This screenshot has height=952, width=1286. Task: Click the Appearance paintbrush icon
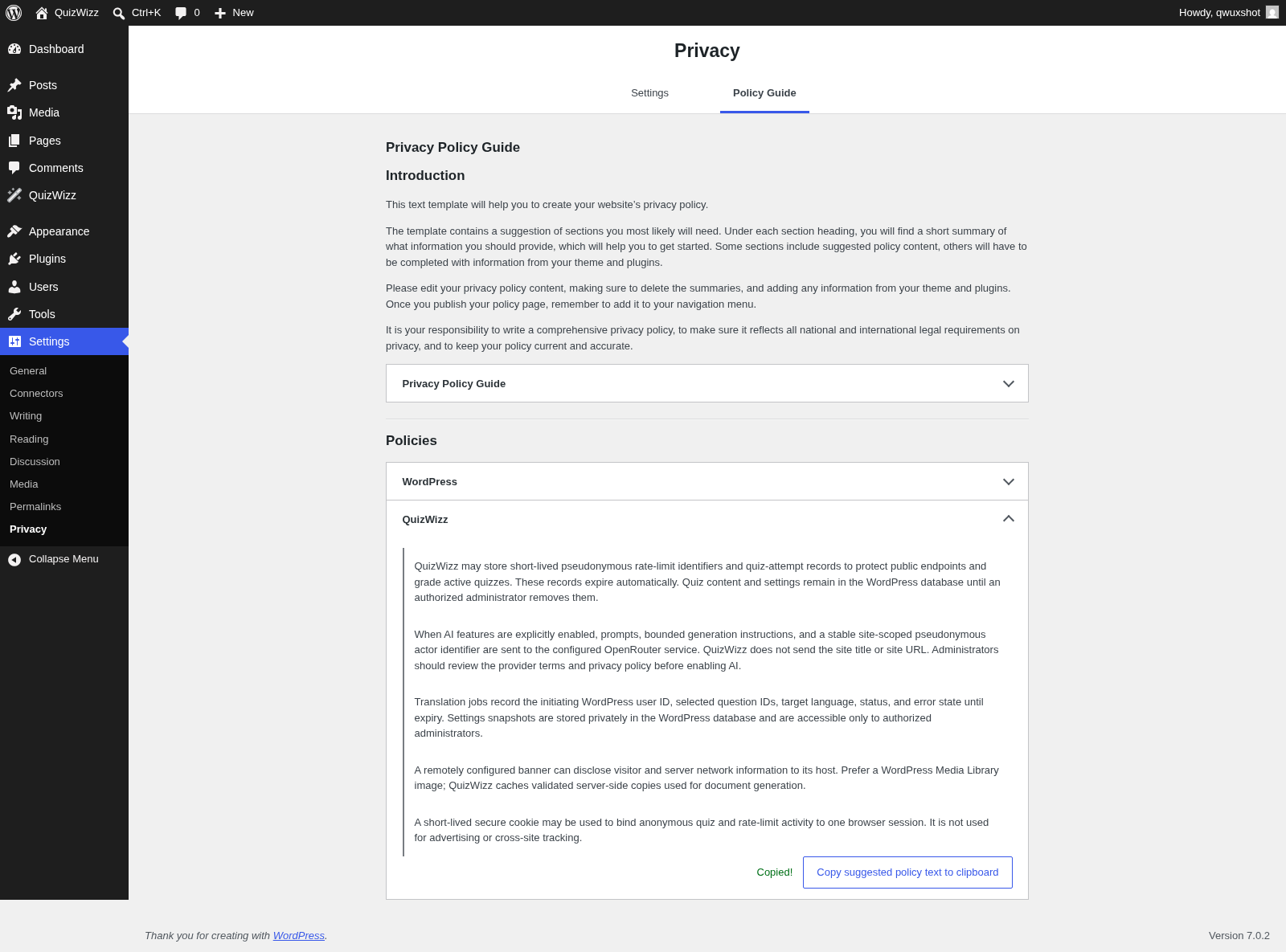click(14, 231)
